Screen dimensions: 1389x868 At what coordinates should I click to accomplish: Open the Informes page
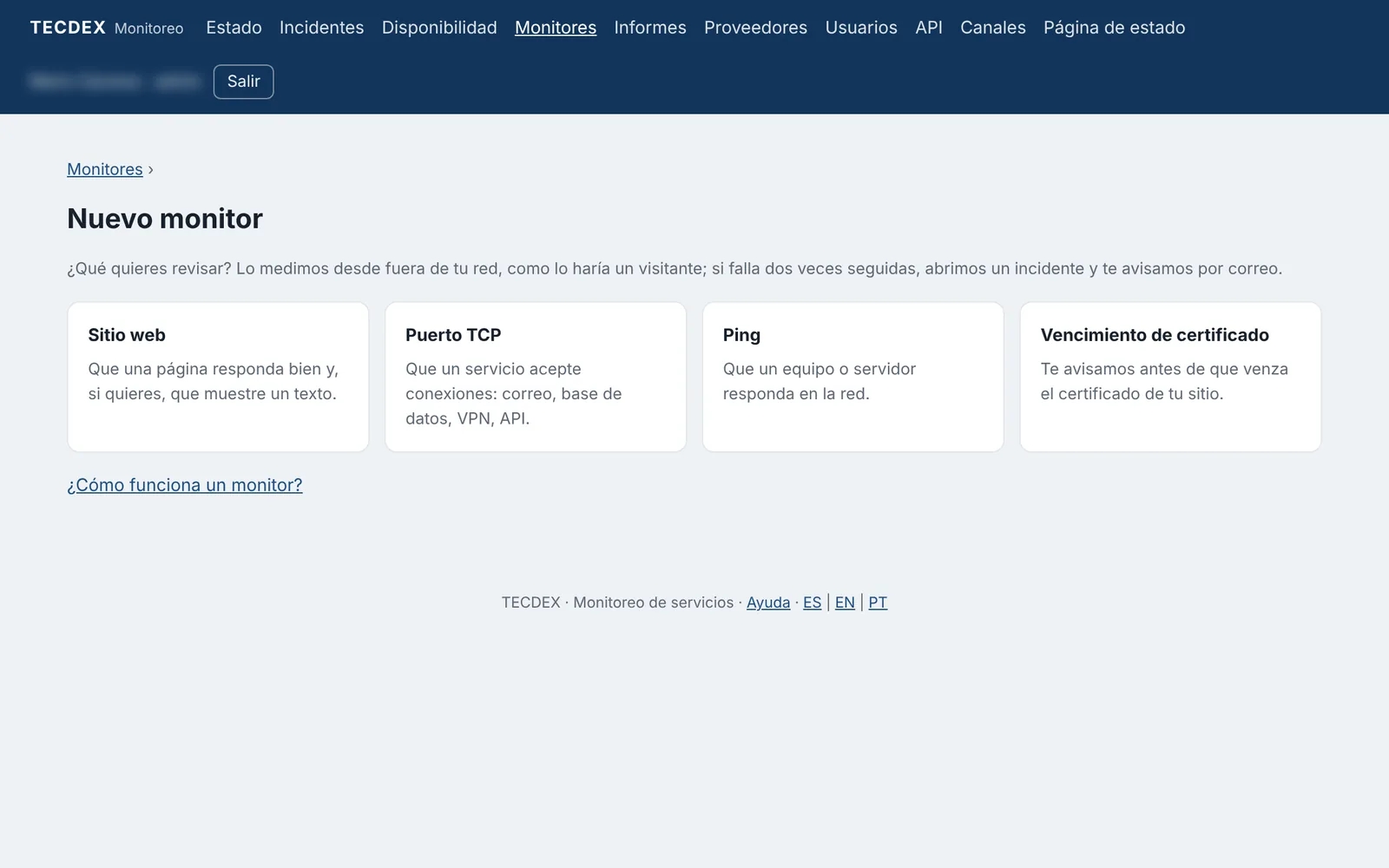(x=650, y=28)
